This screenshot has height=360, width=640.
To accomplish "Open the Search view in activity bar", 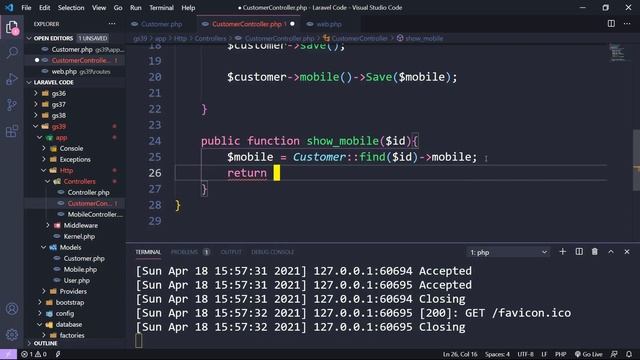I will pyautogui.click(x=12, y=53).
